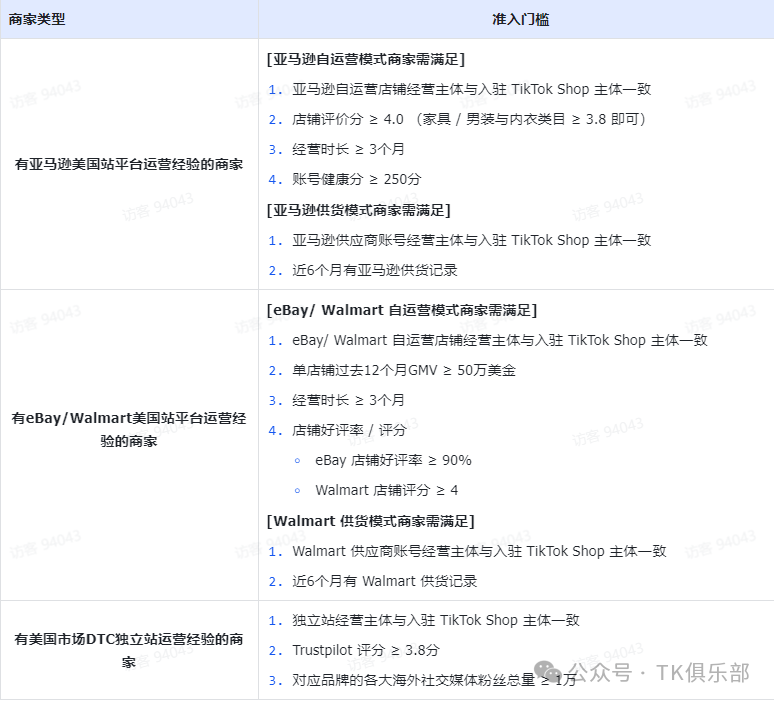
Task: Click the eBay 店铺好评率 ≥ 90% bullet
Action: tap(393, 460)
